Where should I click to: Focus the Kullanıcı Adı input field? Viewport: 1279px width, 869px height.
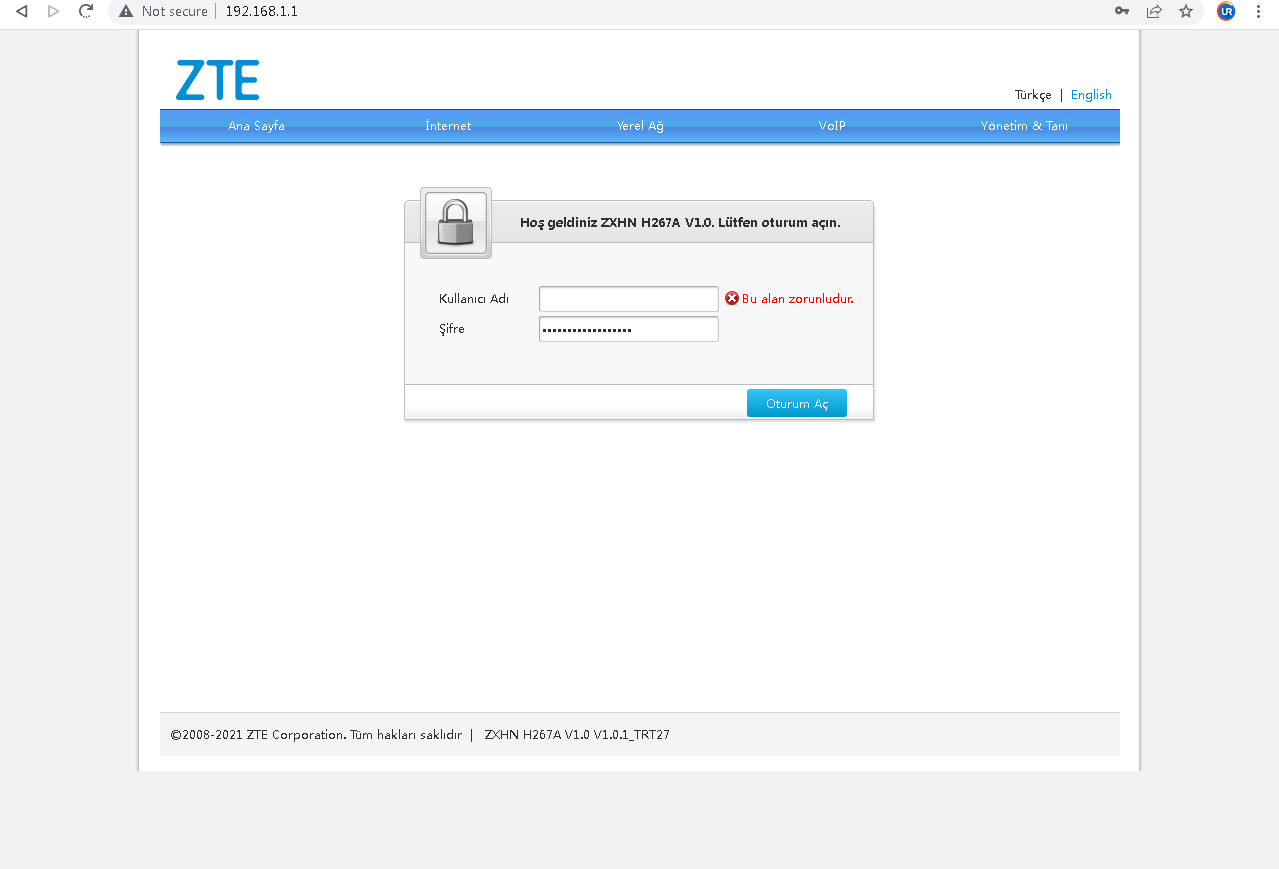629,299
